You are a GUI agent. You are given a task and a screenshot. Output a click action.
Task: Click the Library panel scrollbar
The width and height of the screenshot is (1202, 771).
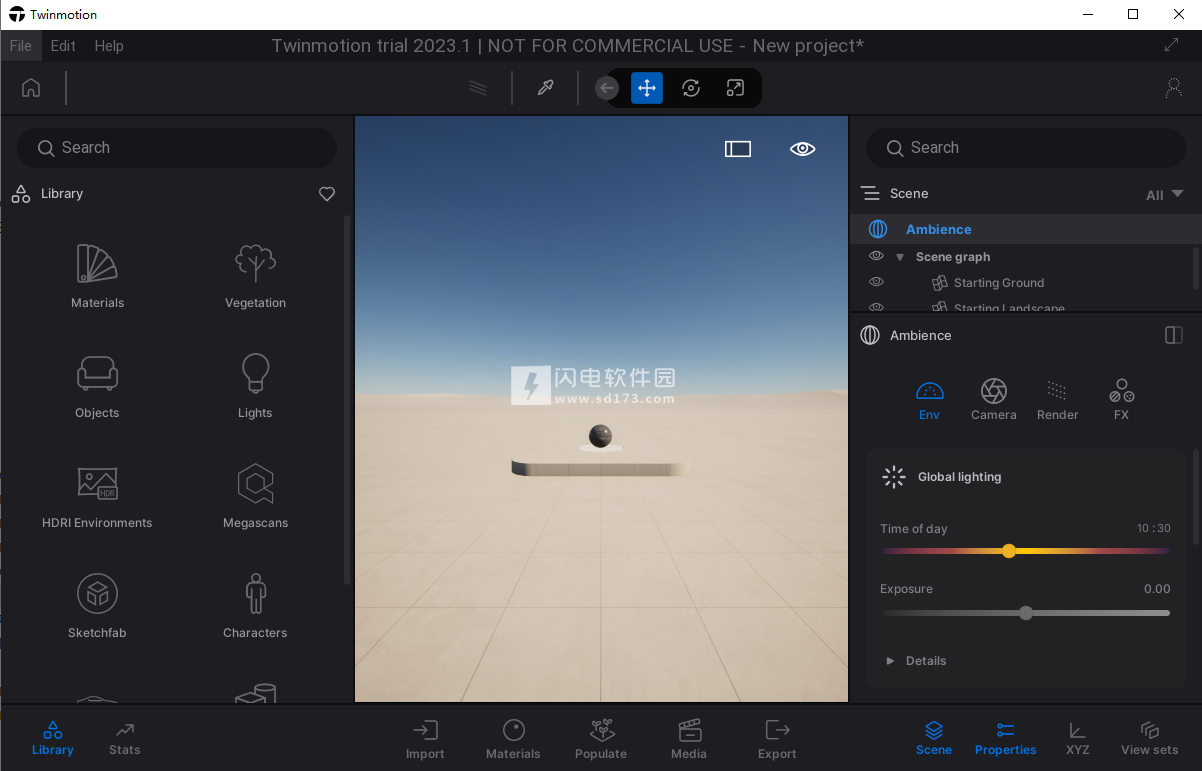(347, 400)
